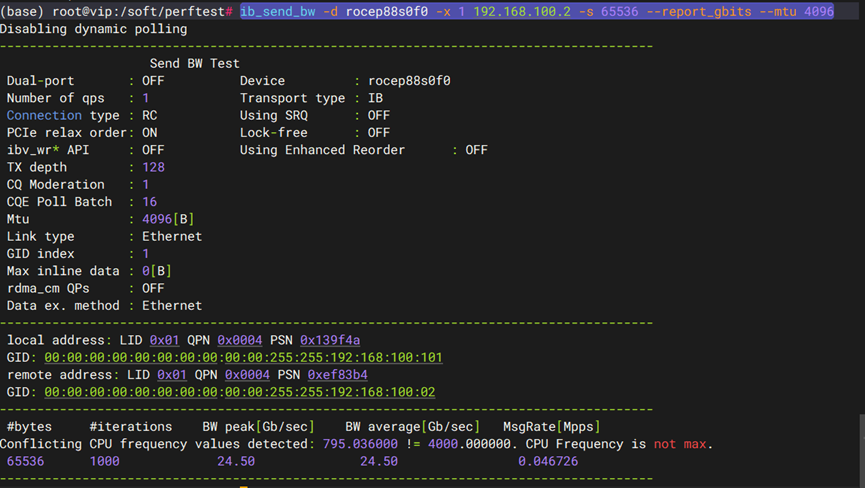Click the local GID ending in 100:101
Screen dimensions: 865x488
[x=243, y=357]
